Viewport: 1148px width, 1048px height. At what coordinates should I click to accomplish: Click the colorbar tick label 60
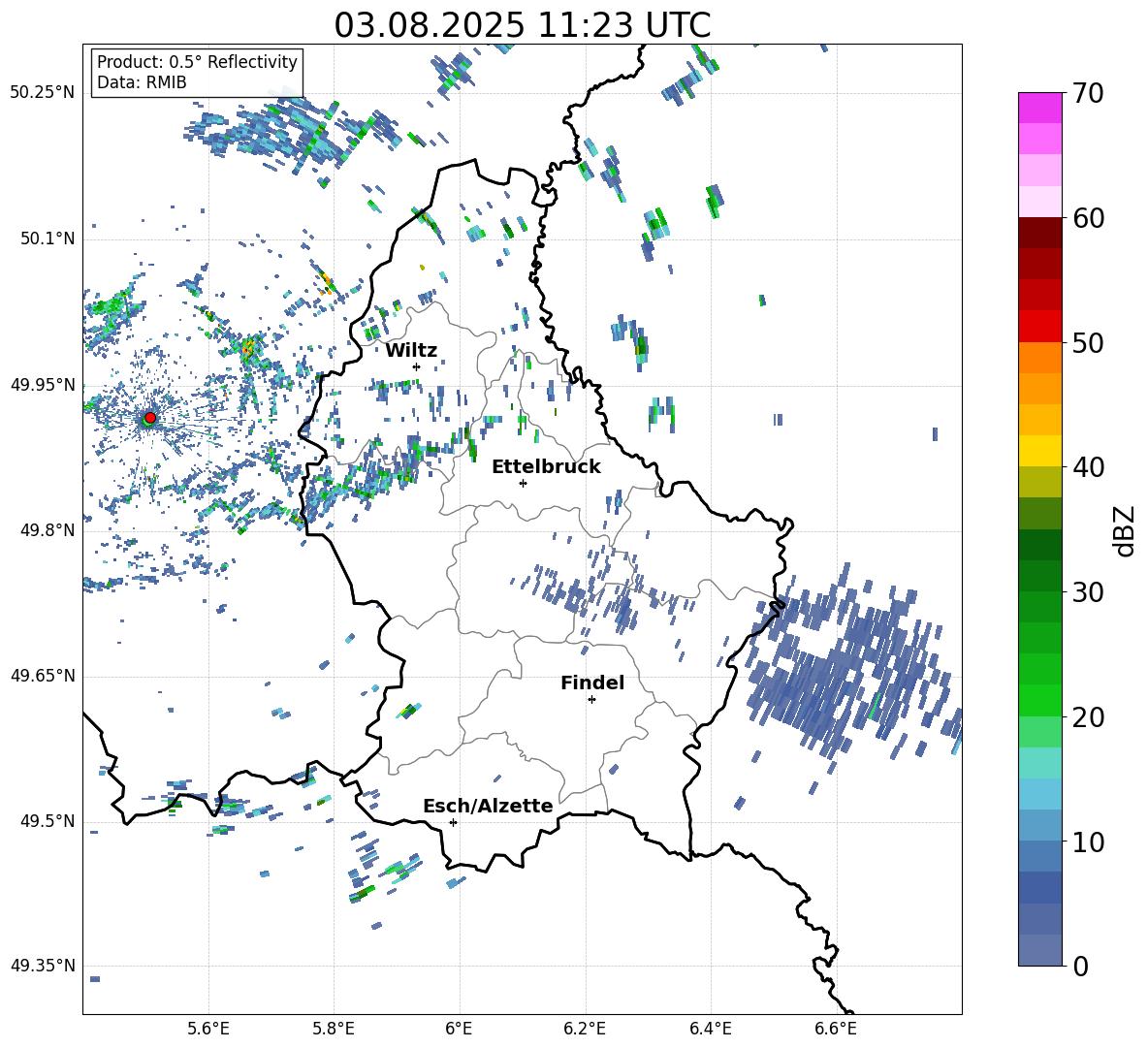pos(1088,218)
